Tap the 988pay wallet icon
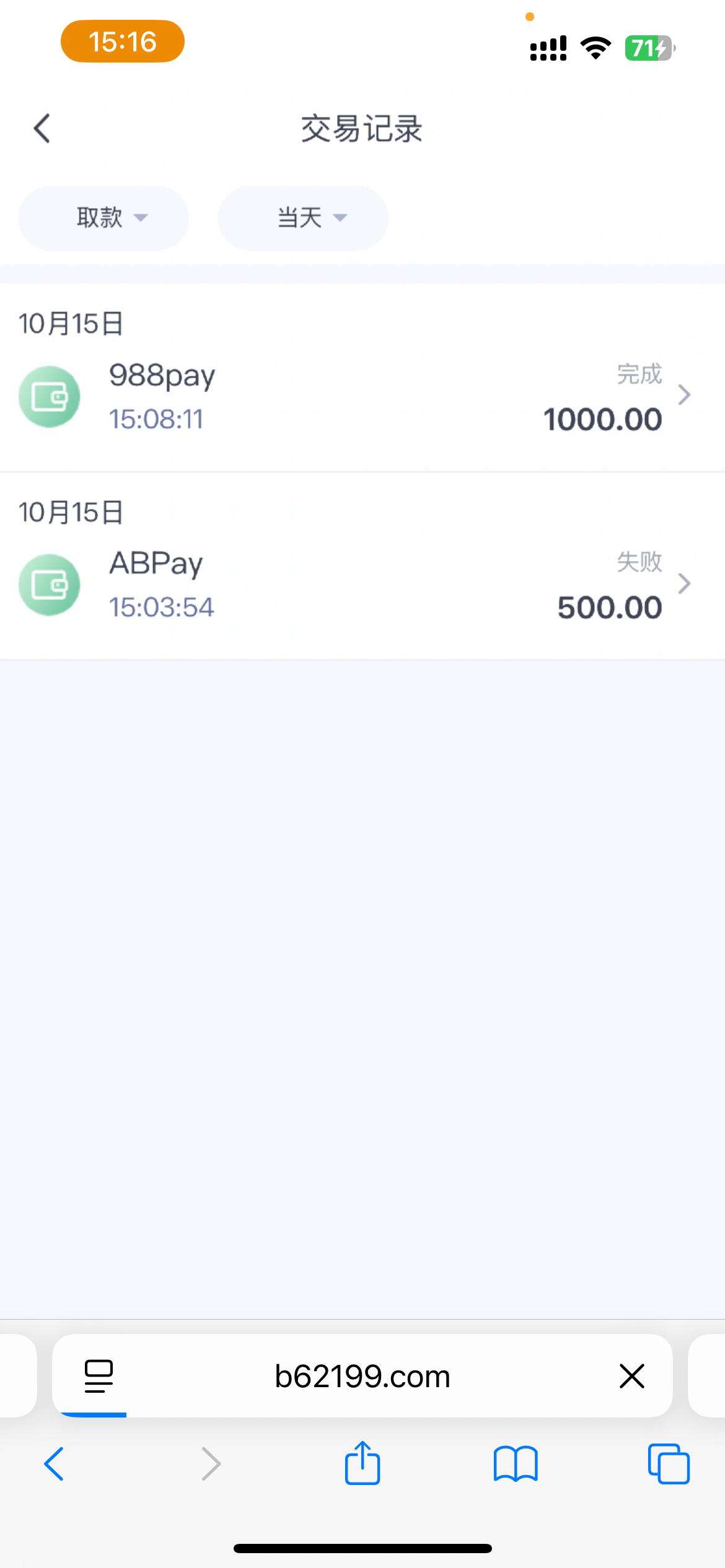This screenshot has height=1568, width=725. pyautogui.click(x=50, y=397)
